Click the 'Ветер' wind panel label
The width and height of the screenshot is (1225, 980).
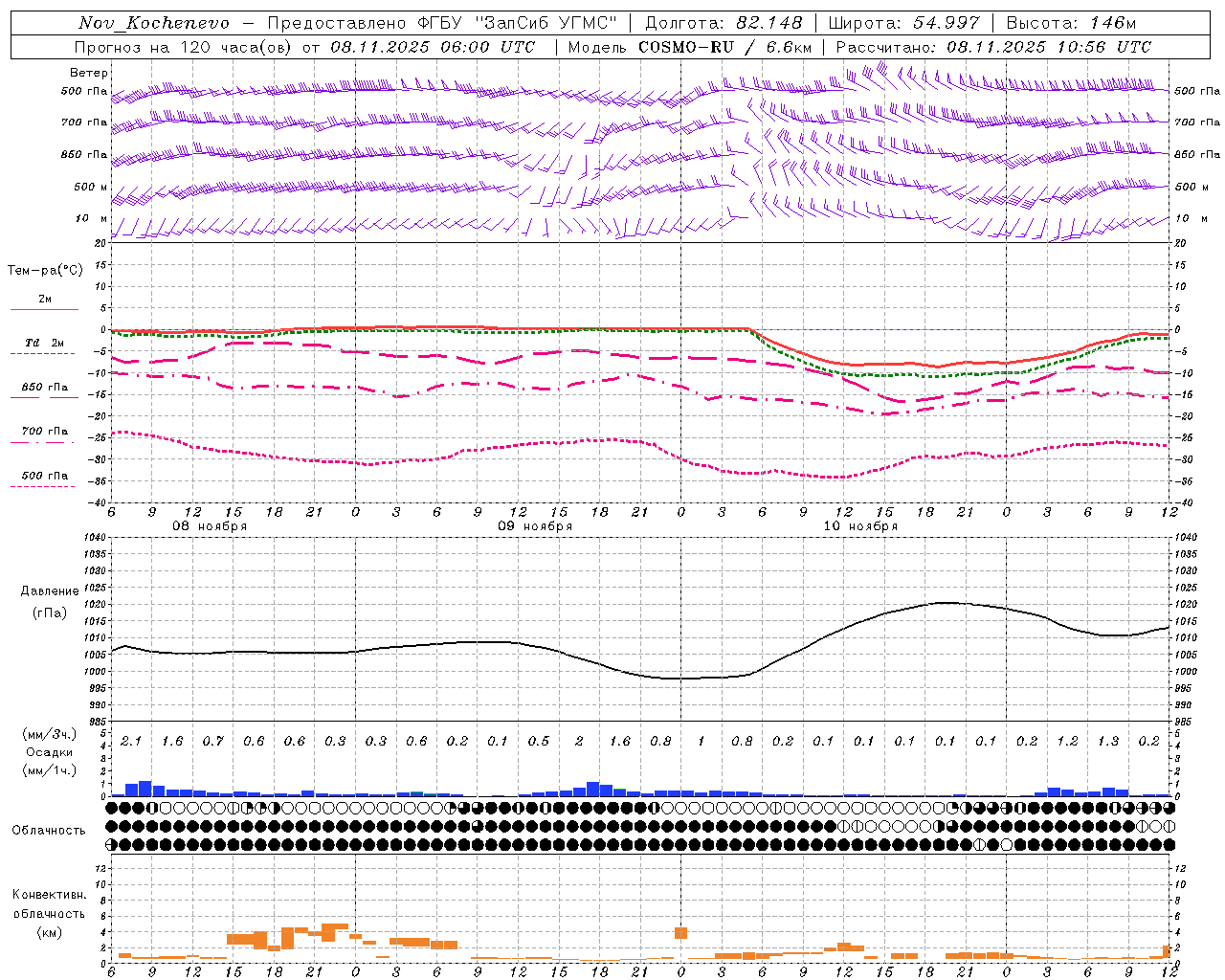pyautogui.click(x=88, y=73)
